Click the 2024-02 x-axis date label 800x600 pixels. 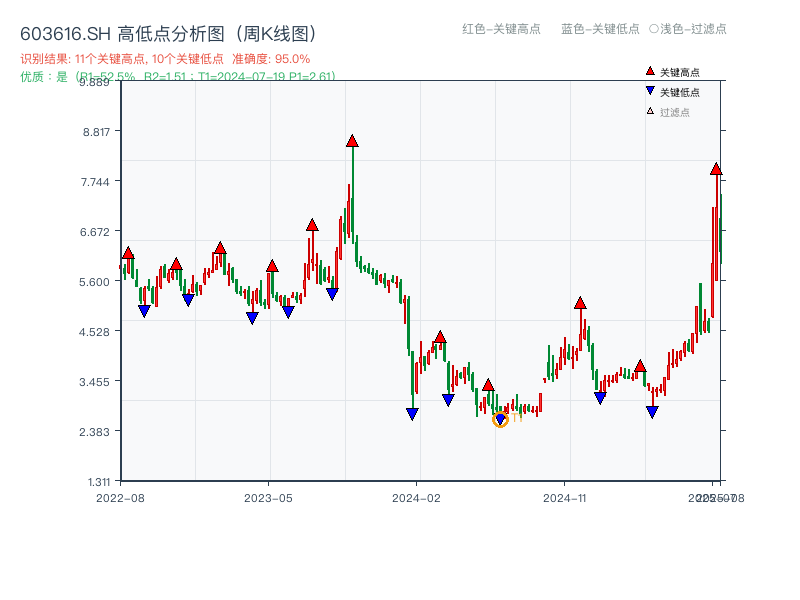point(416,498)
